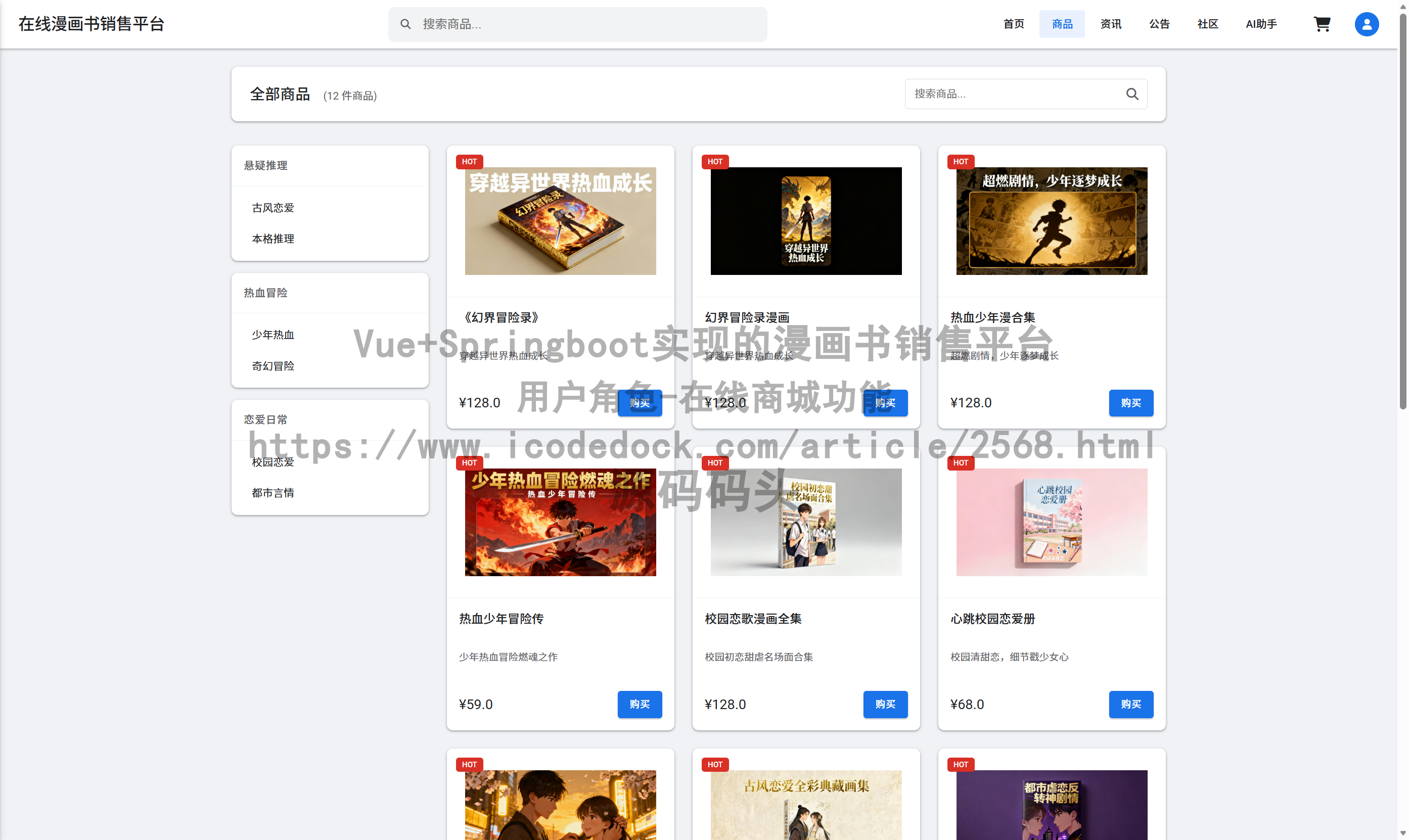1409x840 pixels.
Task: Click 购买 on 《幻界冒险录》
Action: click(x=640, y=402)
